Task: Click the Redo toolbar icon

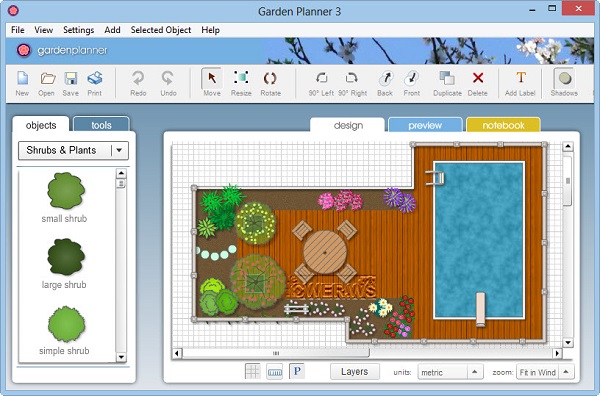Action: pyautogui.click(x=138, y=83)
